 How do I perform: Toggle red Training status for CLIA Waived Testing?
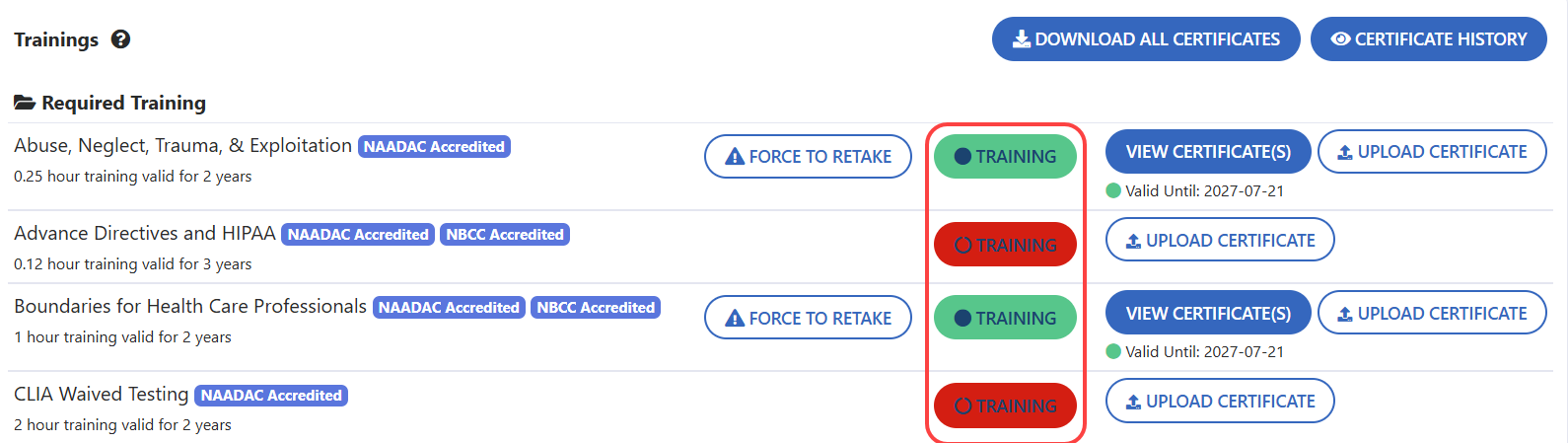coord(1005,406)
